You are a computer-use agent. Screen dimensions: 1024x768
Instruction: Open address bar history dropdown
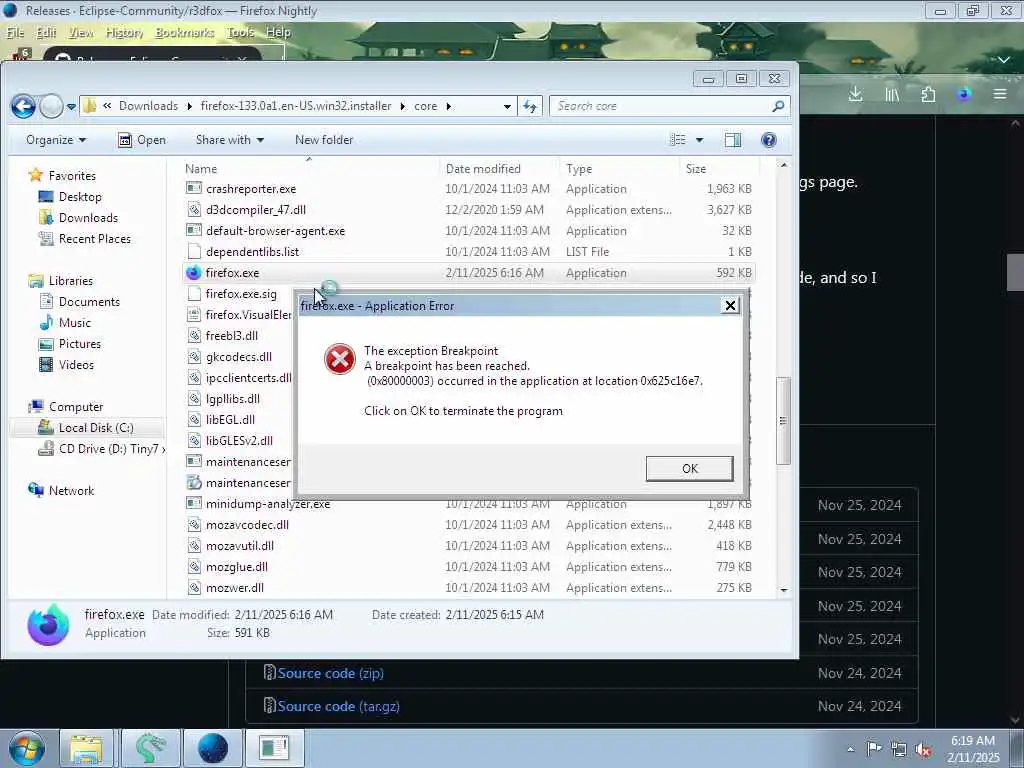[507, 106]
